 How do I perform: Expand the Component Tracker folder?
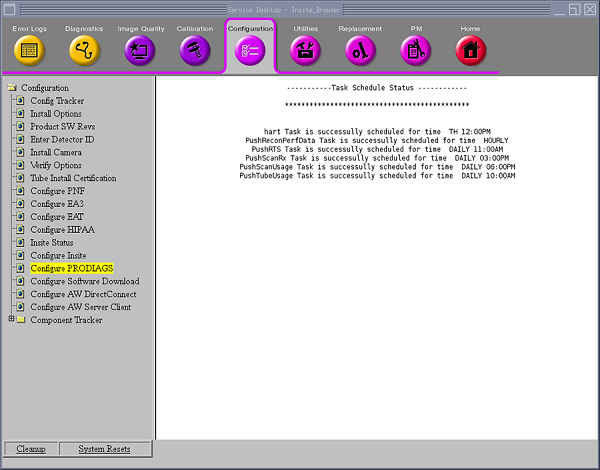click(x=11, y=320)
